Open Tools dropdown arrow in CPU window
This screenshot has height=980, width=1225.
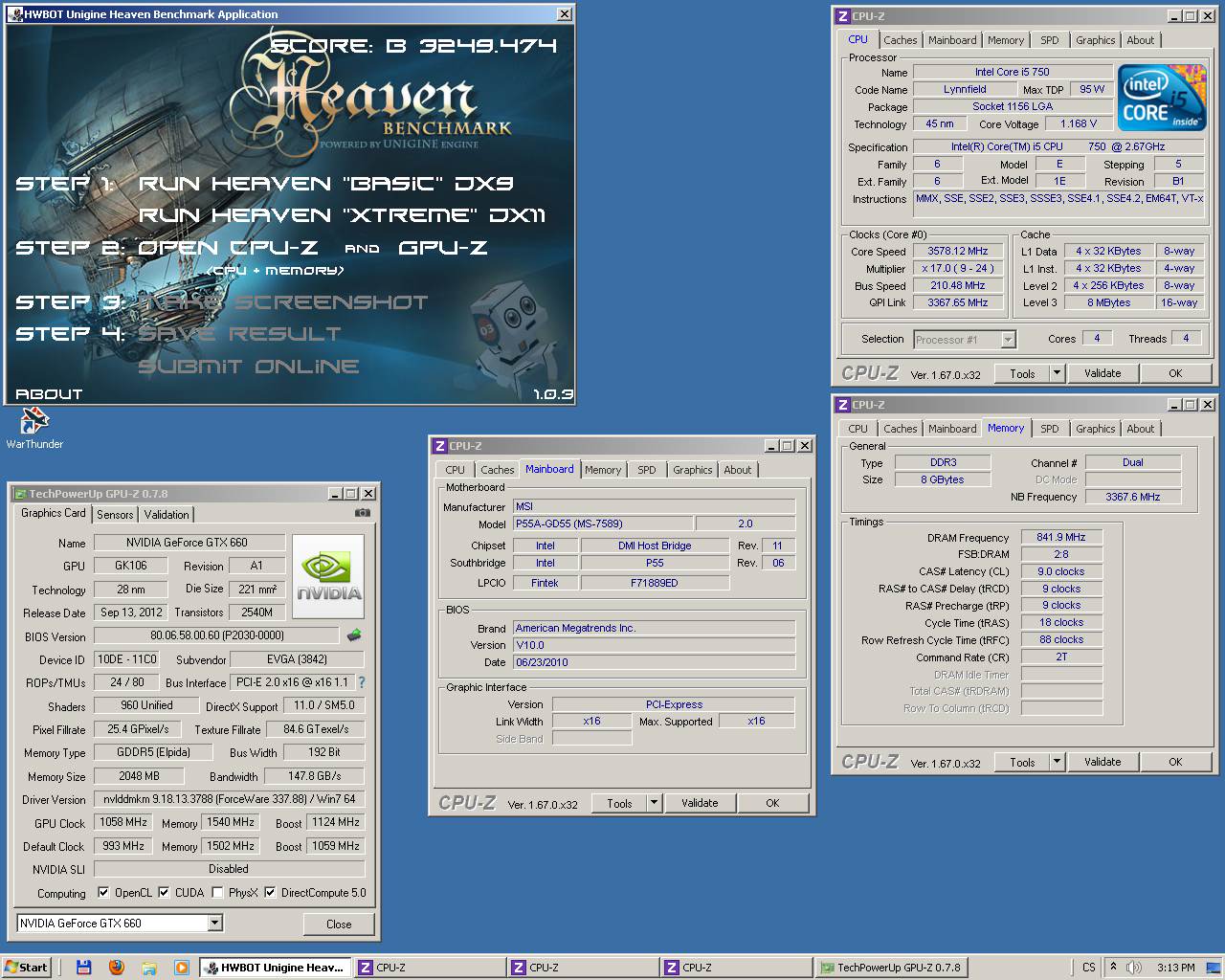[1057, 373]
